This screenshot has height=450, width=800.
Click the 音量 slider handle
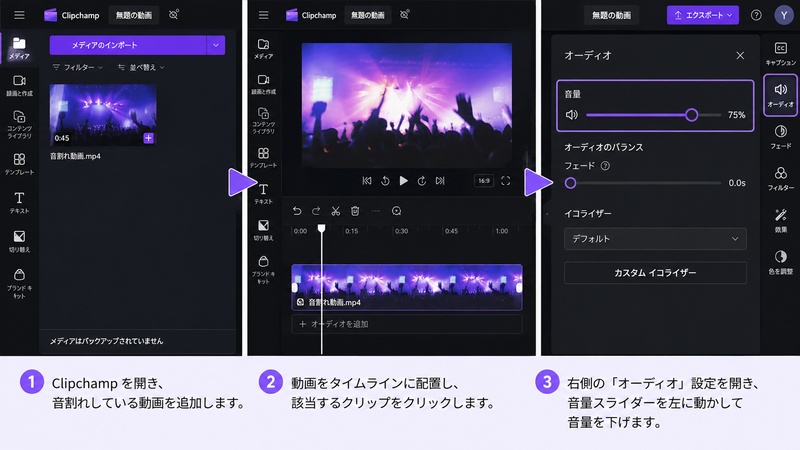click(691, 115)
